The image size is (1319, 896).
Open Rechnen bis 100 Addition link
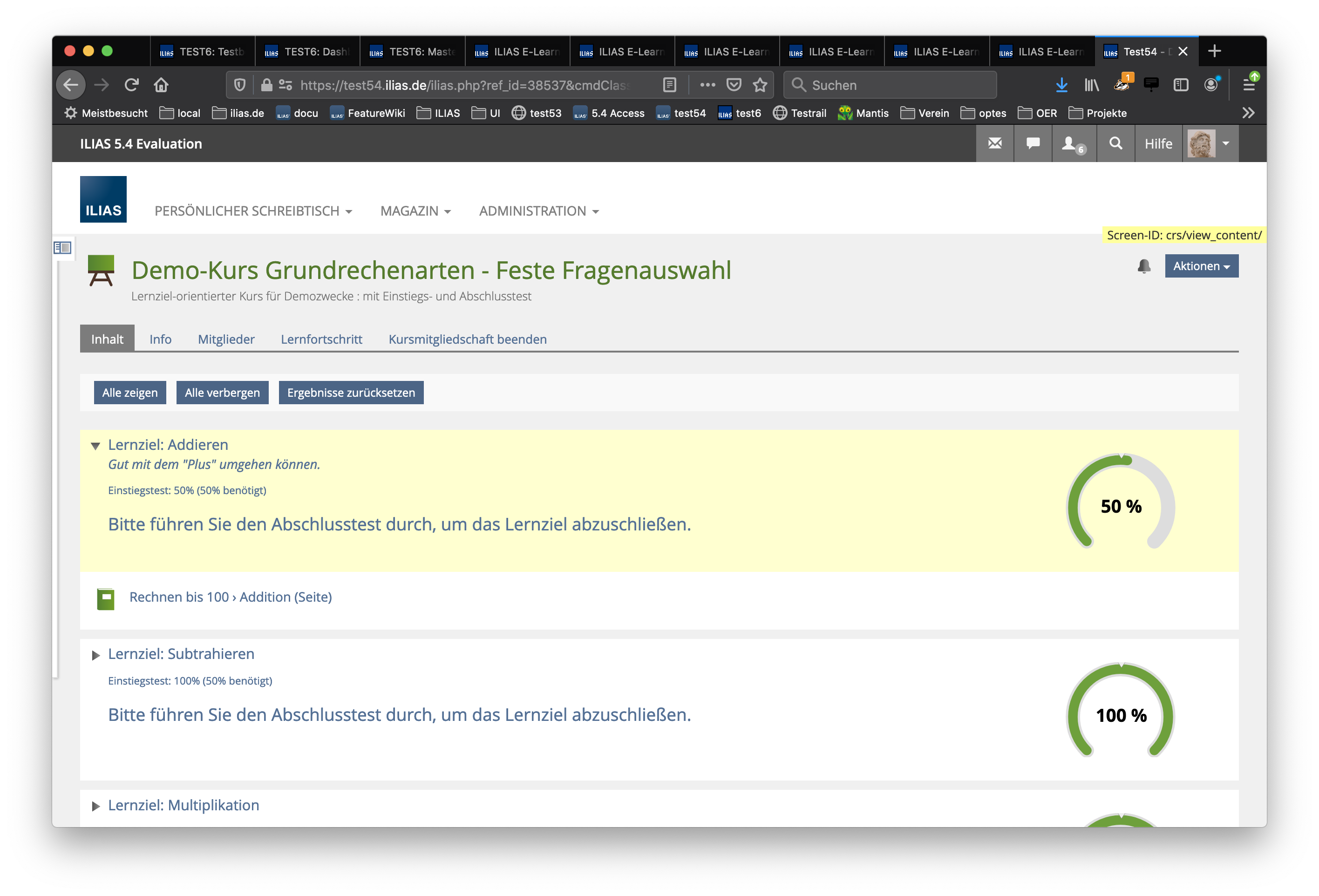click(x=231, y=597)
